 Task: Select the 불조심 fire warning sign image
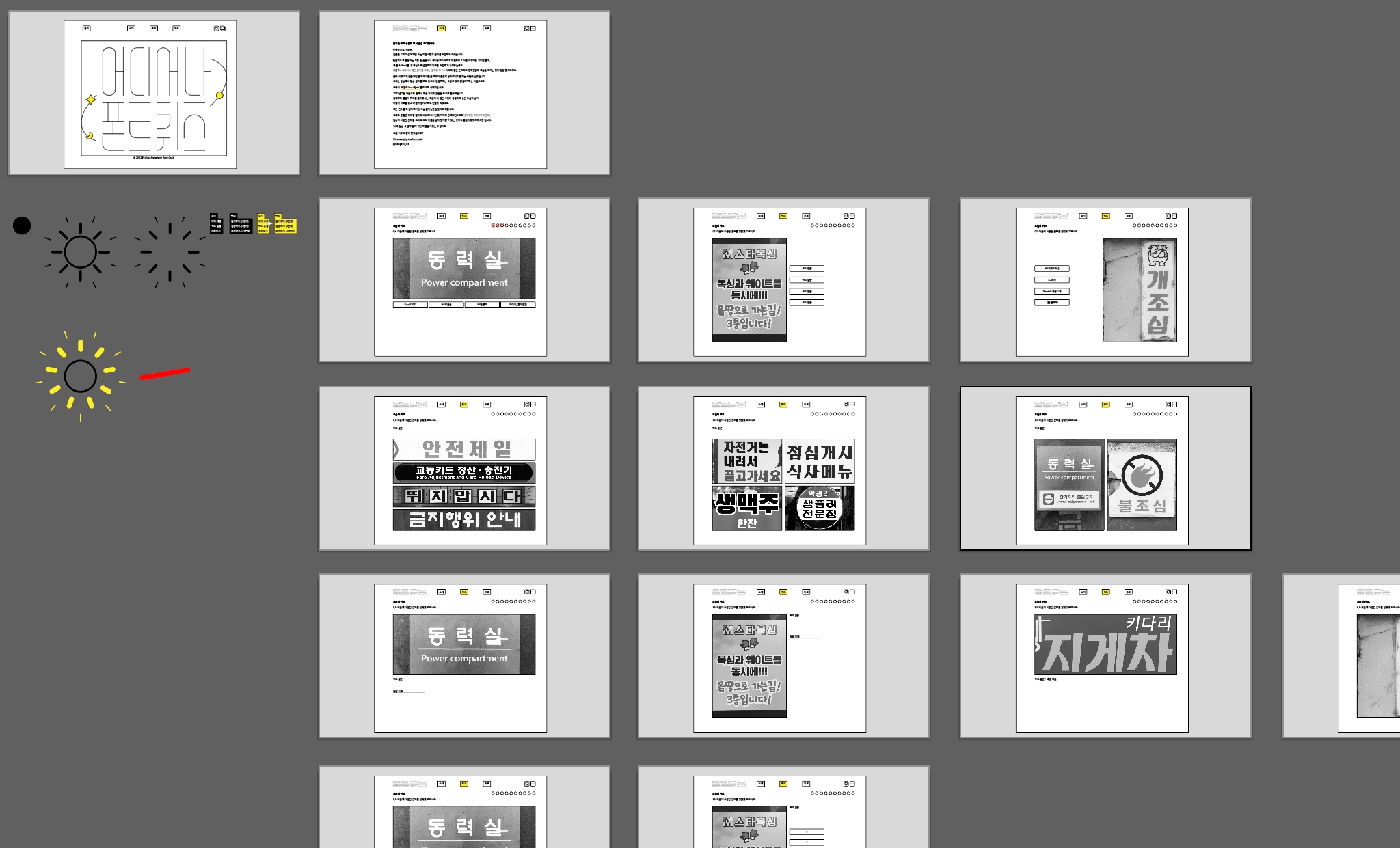point(1142,484)
